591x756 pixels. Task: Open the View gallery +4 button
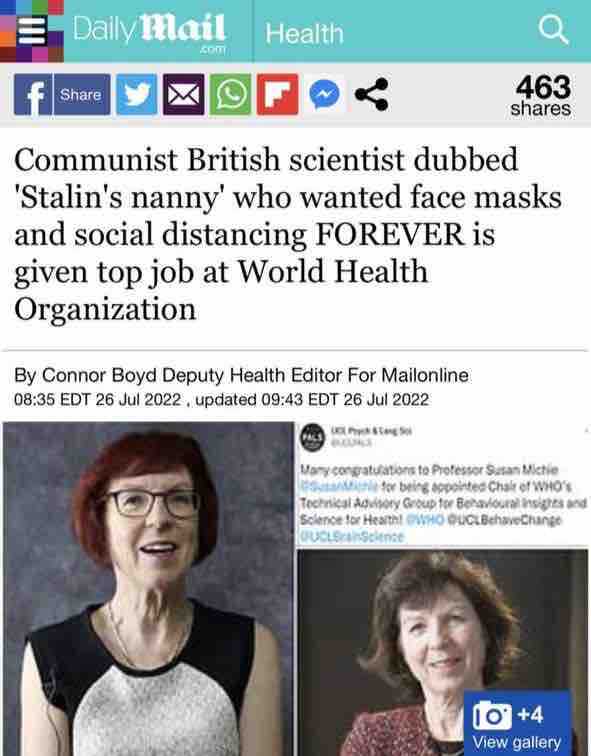(x=517, y=723)
